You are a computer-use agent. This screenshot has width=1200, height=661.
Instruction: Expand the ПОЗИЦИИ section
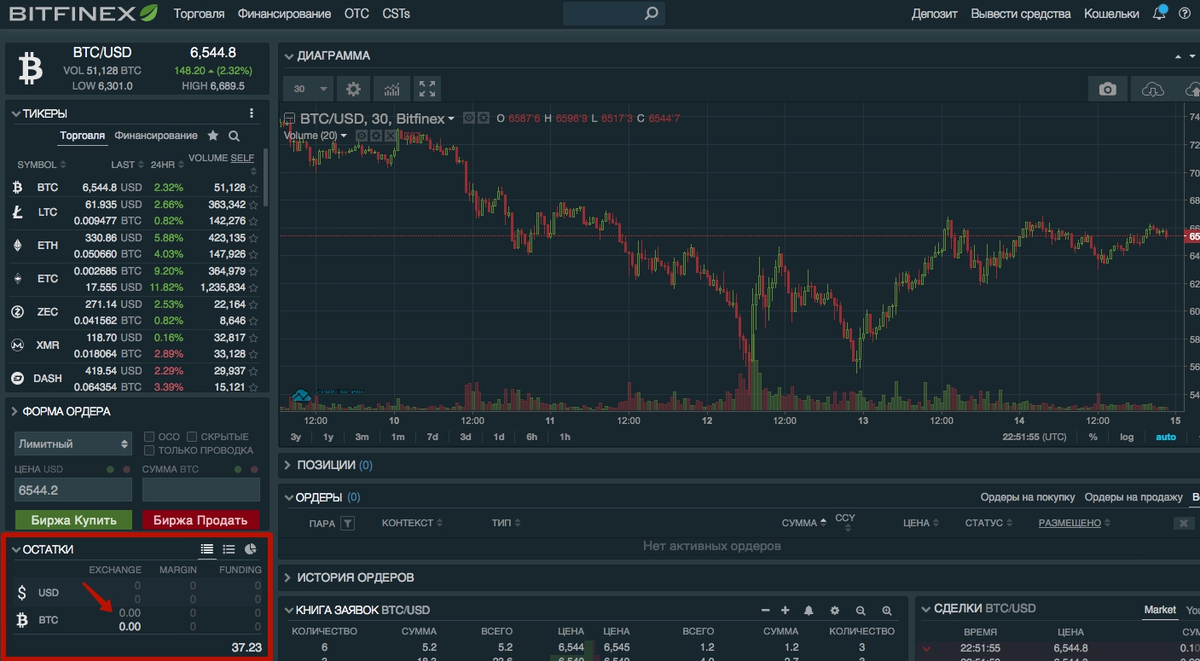(x=289, y=464)
